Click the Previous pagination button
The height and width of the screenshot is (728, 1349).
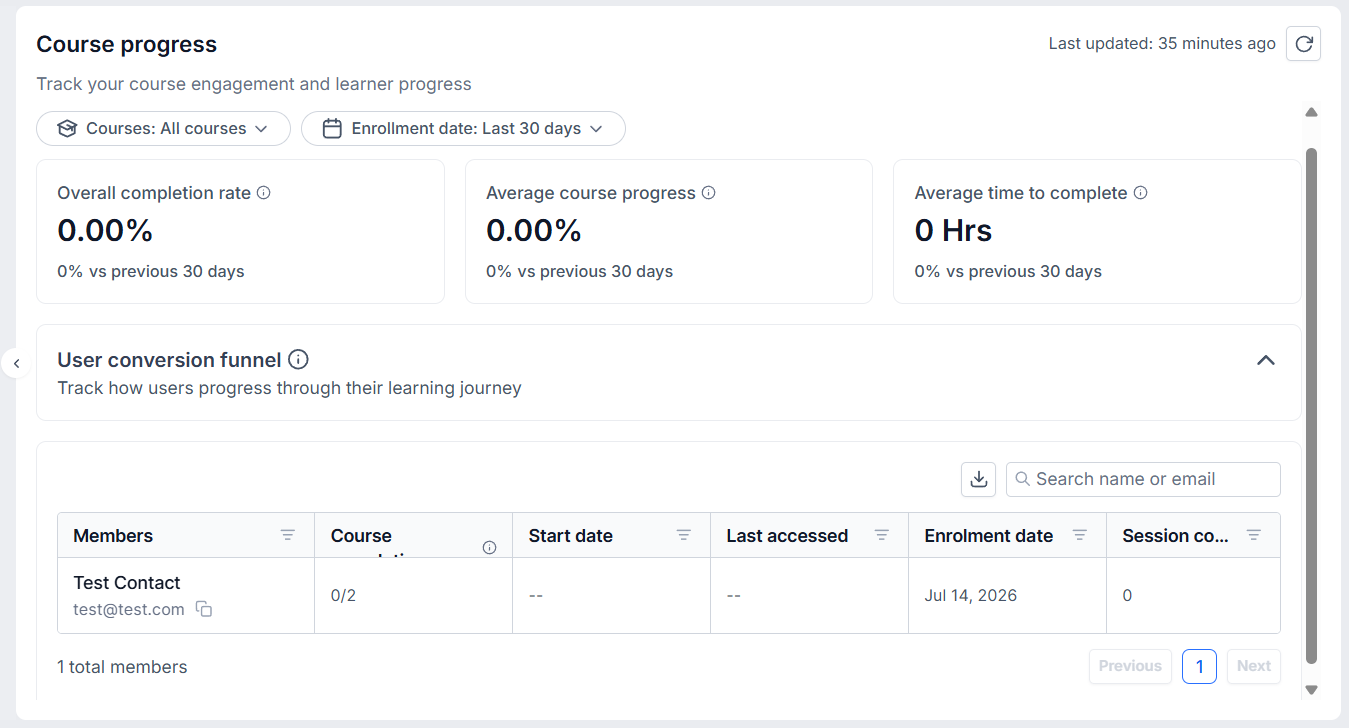tap(1130, 666)
